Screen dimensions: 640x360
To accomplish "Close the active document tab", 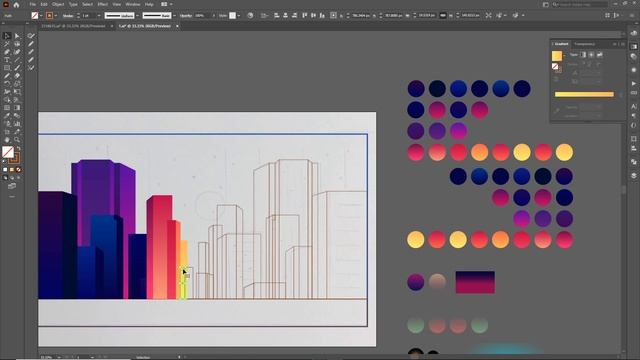I will (177, 26).
